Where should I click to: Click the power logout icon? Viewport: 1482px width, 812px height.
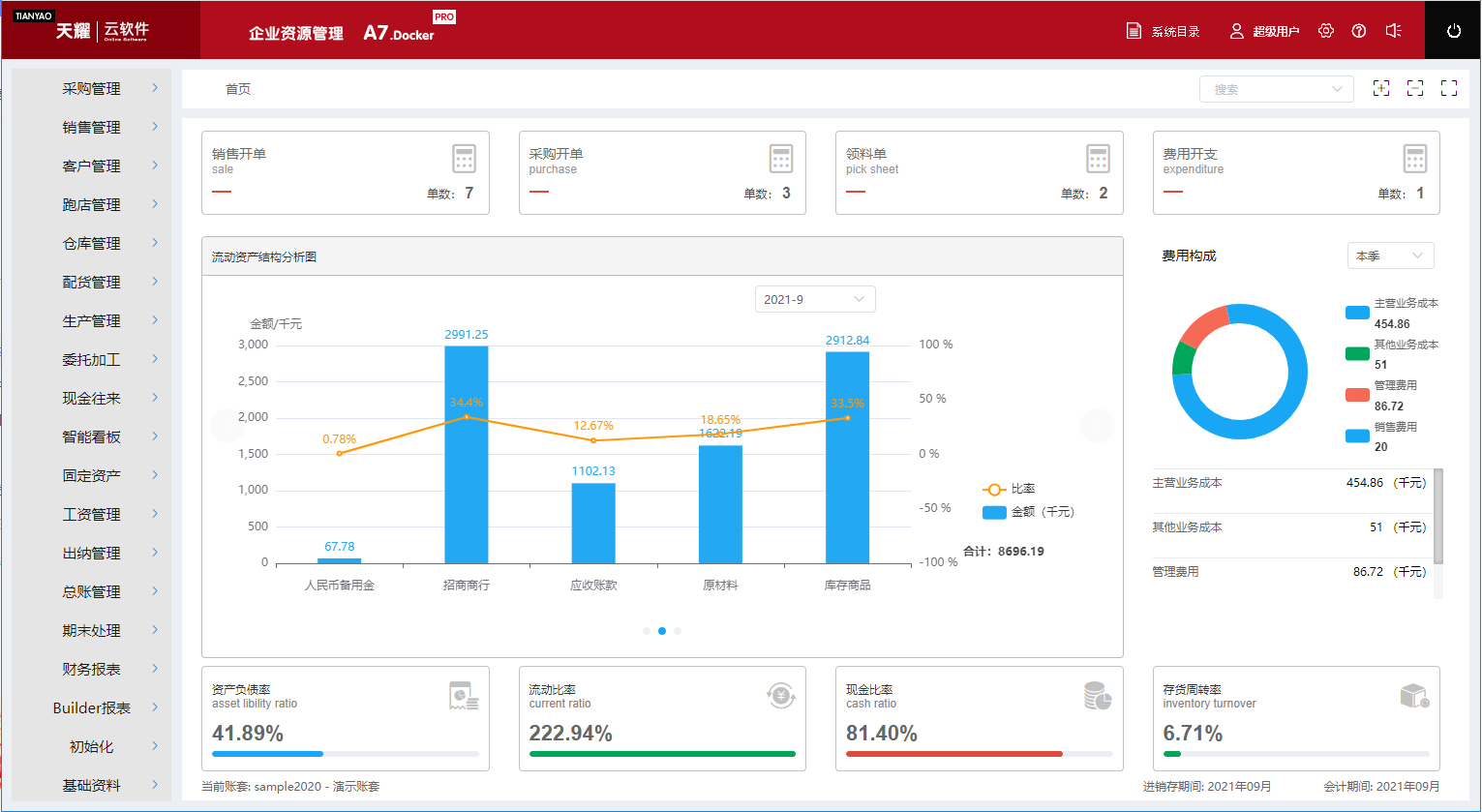(x=1453, y=31)
